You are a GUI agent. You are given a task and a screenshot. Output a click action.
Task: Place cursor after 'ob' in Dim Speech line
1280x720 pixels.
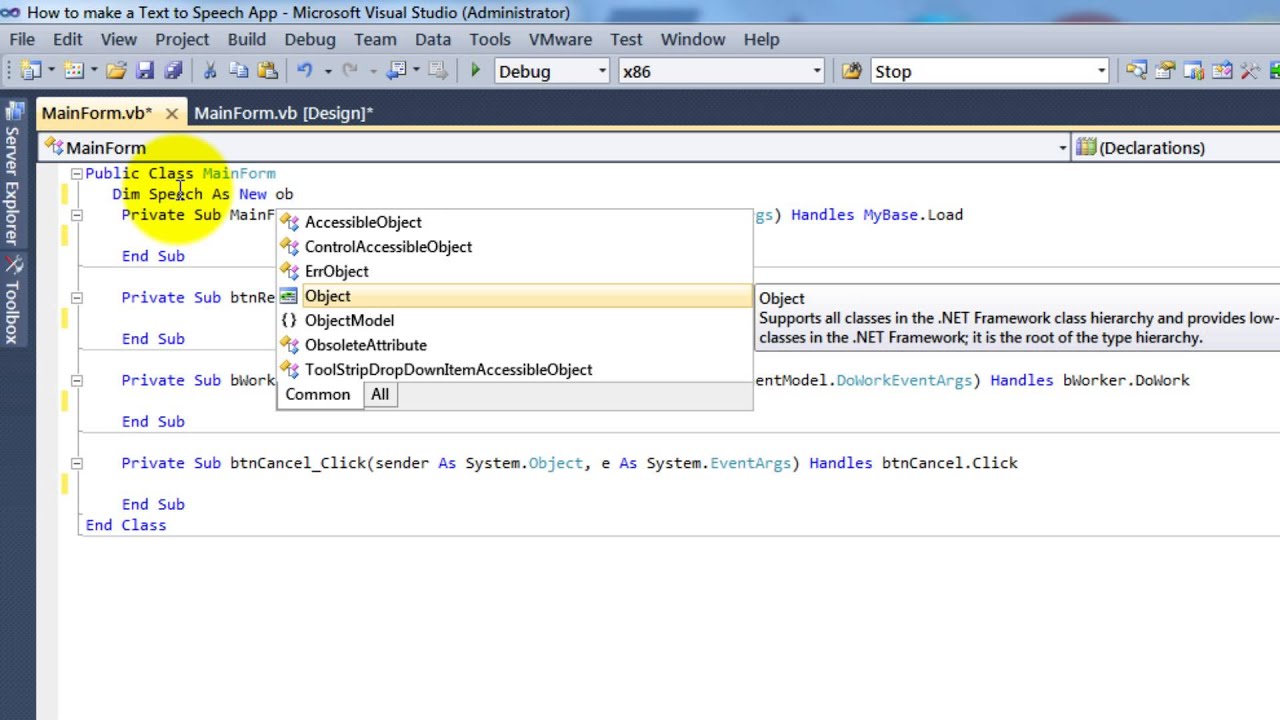(x=294, y=194)
